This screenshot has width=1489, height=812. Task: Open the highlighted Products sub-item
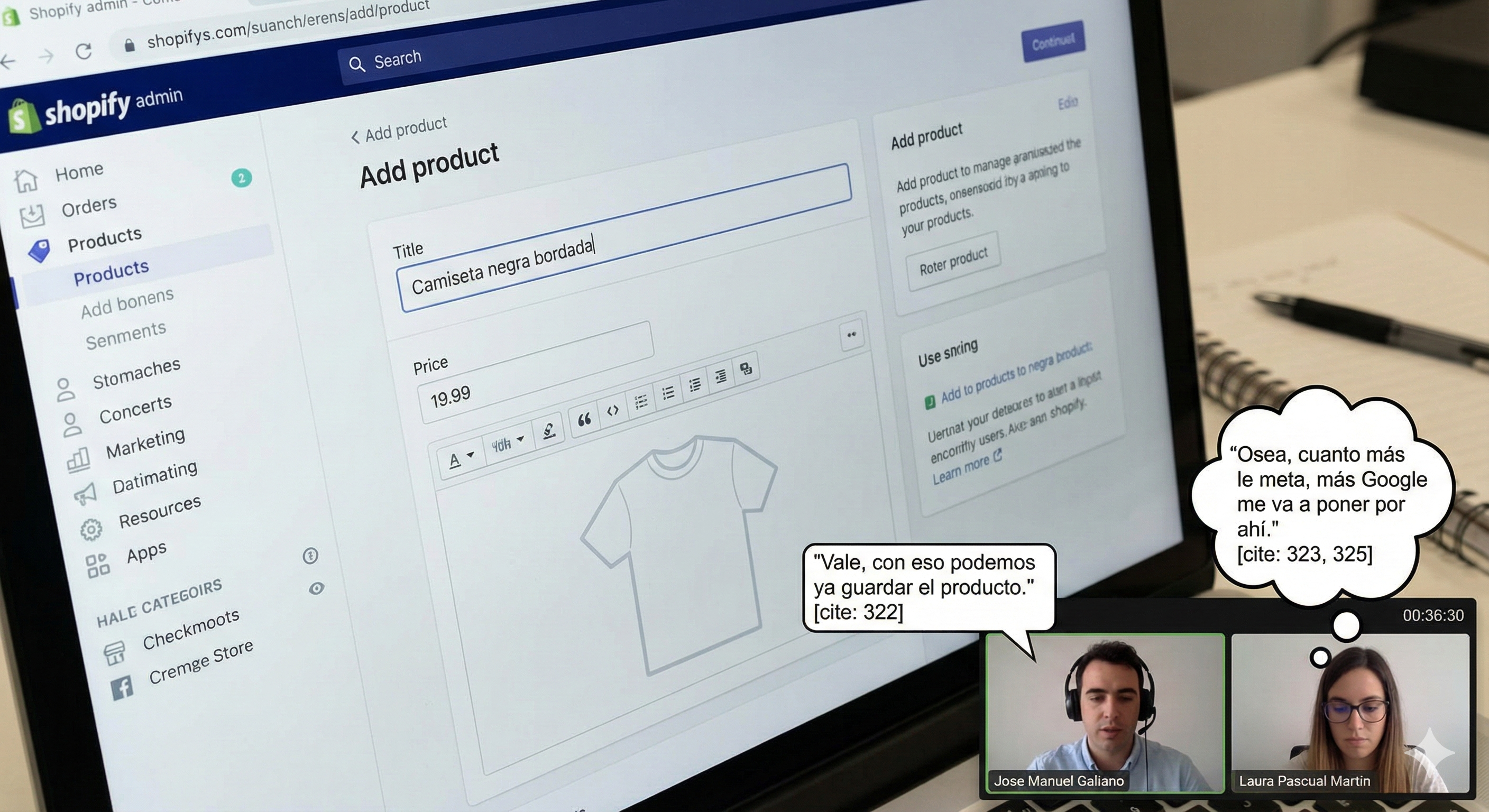[111, 272]
